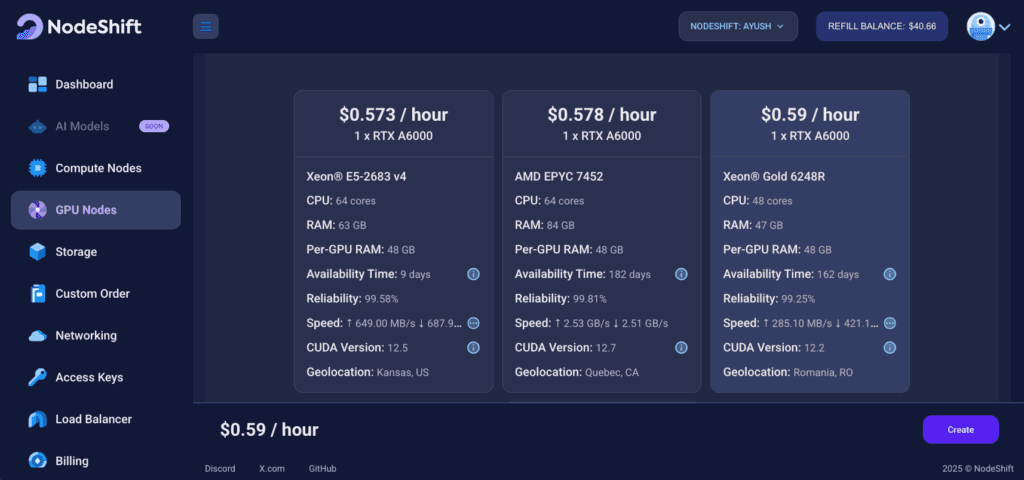Click the user avatar picture
The image size is (1024, 480).
click(980, 26)
